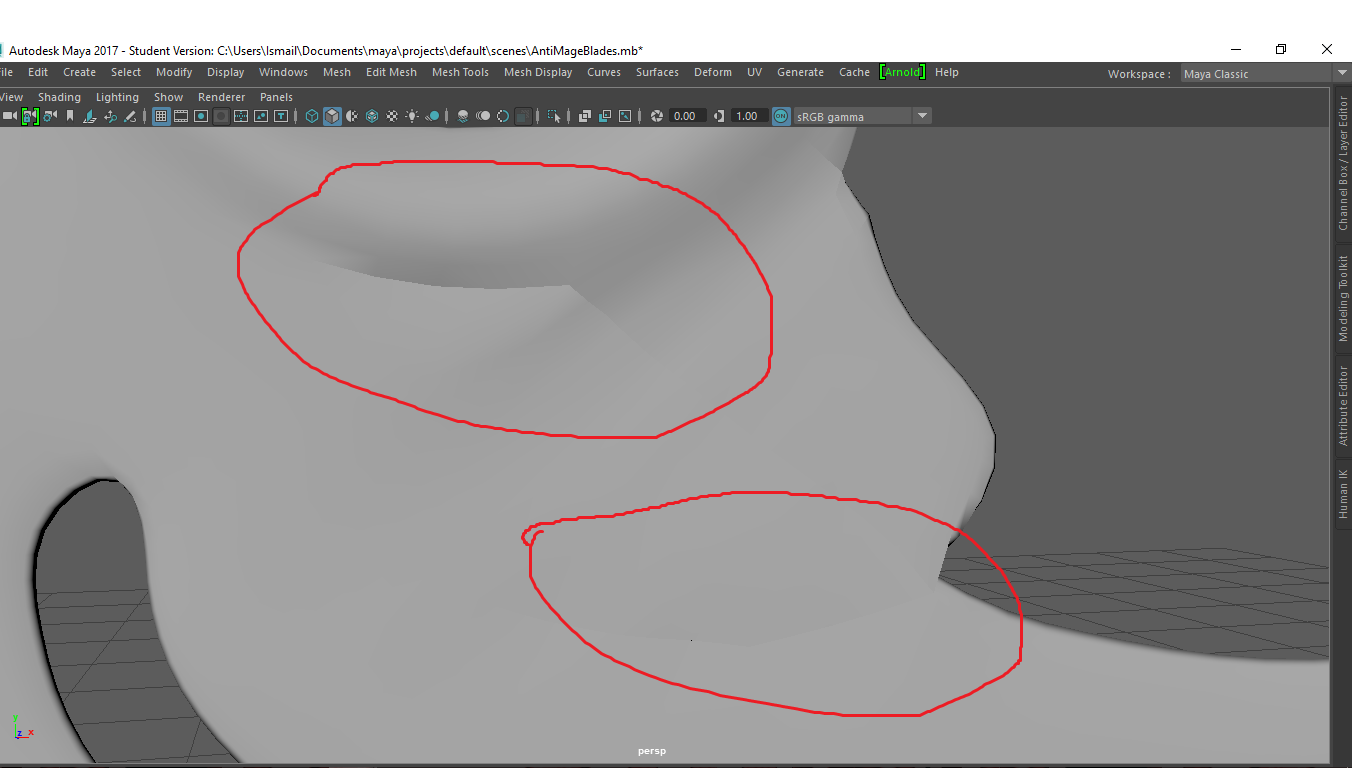Image resolution: width=1366 pixels, height=768 pixels.
Task: Expand the Workspace Maya Classic dropdown
Action: pos(1342,73)
